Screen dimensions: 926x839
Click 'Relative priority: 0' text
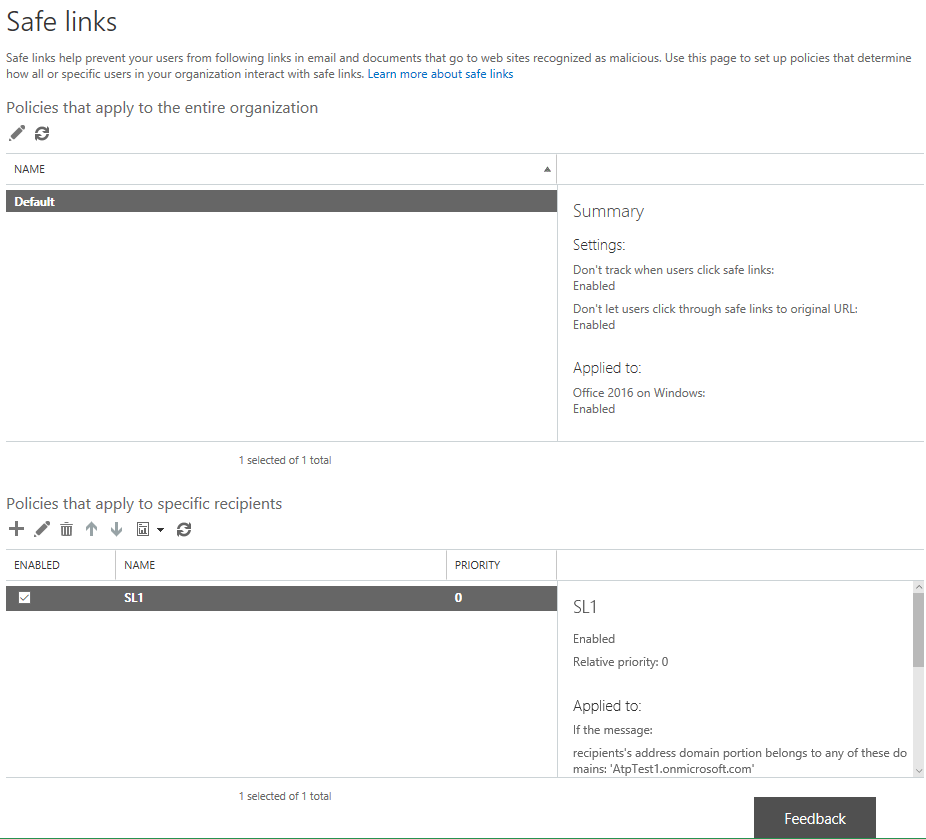[x=621, y=662]
